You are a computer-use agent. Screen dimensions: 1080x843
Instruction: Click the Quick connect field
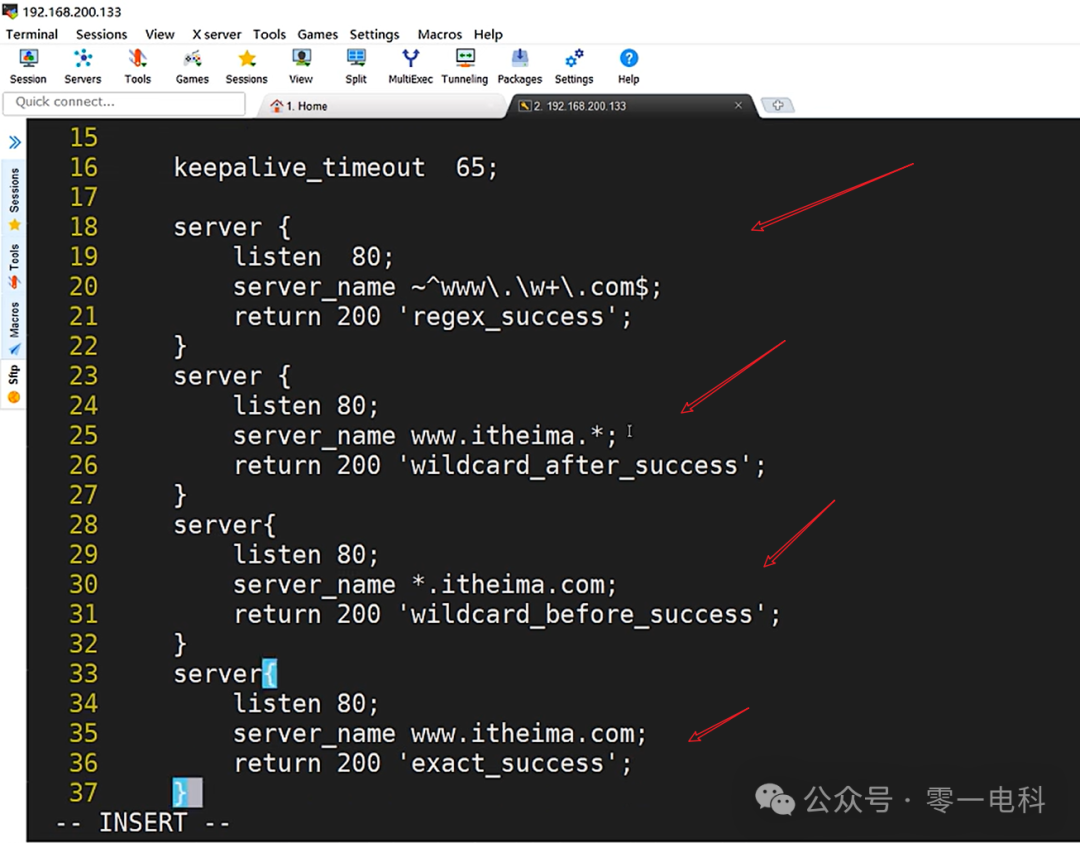[x=123, y=103]
